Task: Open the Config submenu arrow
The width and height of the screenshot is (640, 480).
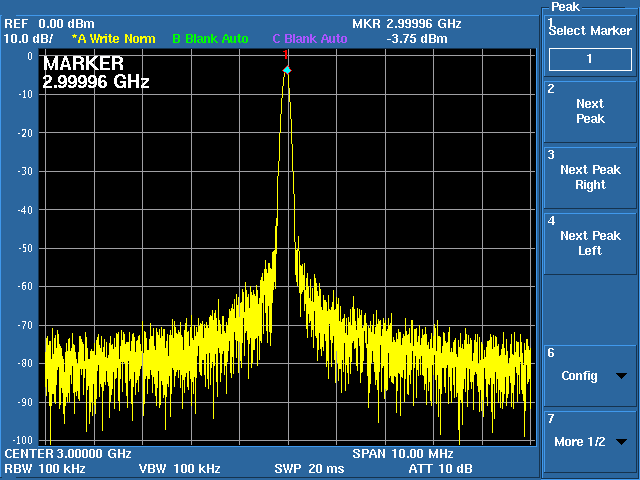Action: tap(621, 376)
